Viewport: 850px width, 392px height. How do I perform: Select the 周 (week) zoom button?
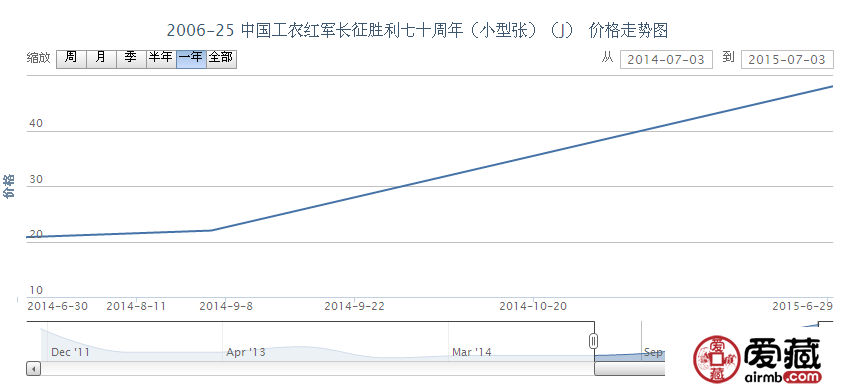(x=72, y=59)
